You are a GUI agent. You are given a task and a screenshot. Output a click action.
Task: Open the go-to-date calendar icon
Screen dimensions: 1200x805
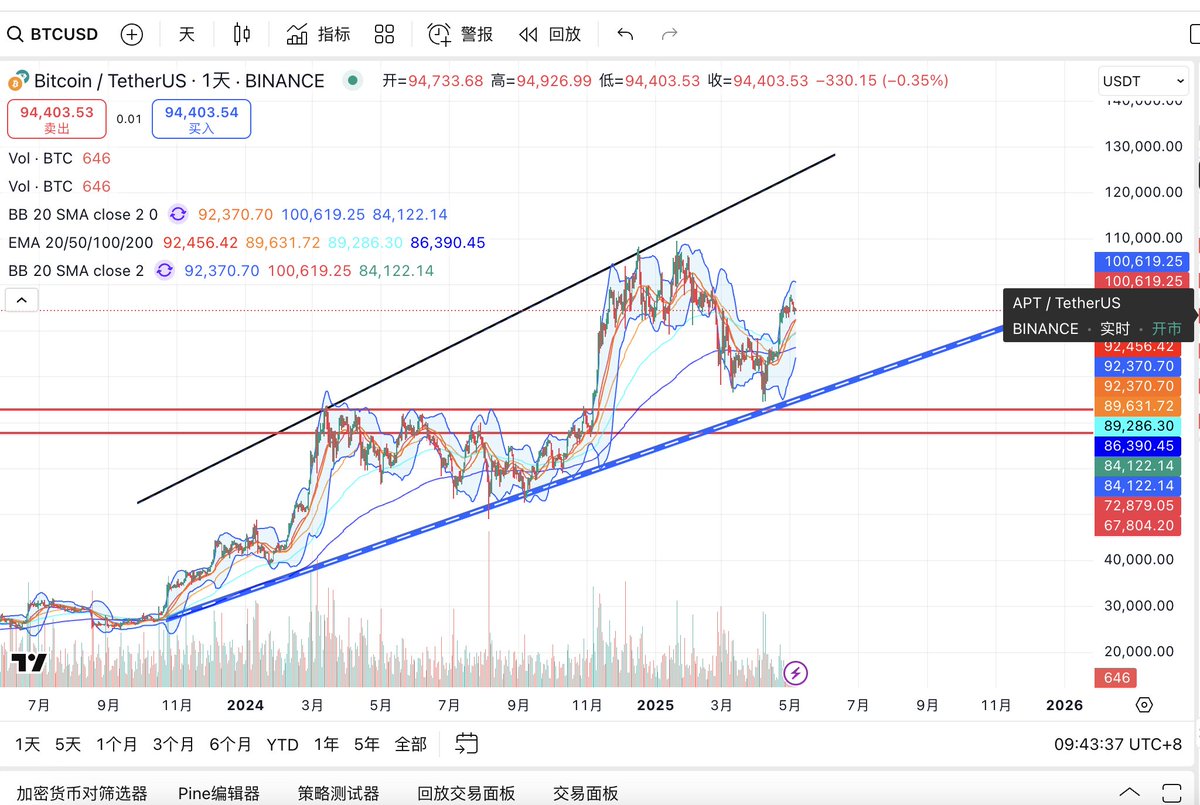[x=466, y=743]
